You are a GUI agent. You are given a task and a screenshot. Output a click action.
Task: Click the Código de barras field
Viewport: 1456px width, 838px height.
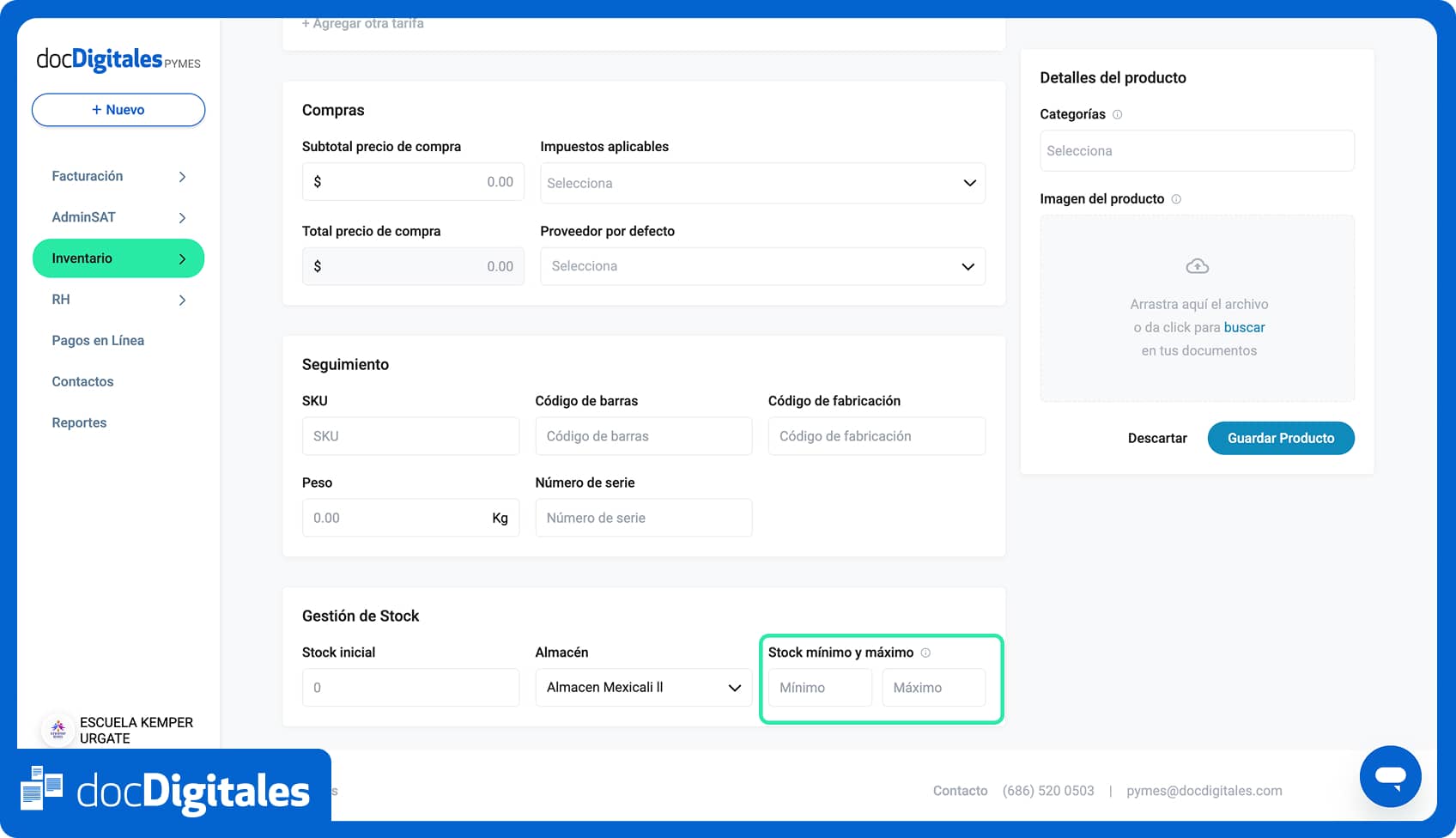tap(644, 436)
